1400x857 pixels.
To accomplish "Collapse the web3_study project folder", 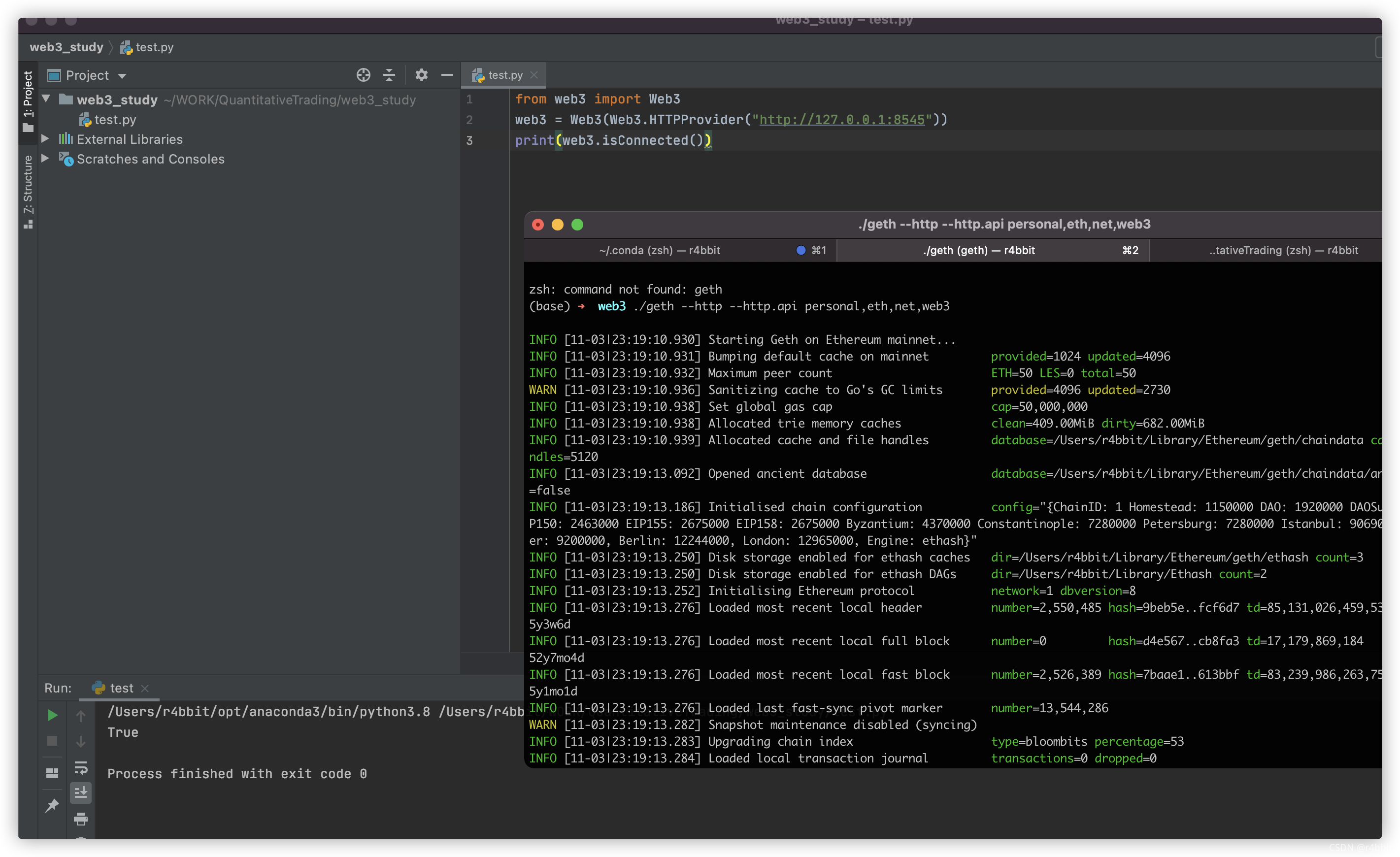I will (47, 99).
